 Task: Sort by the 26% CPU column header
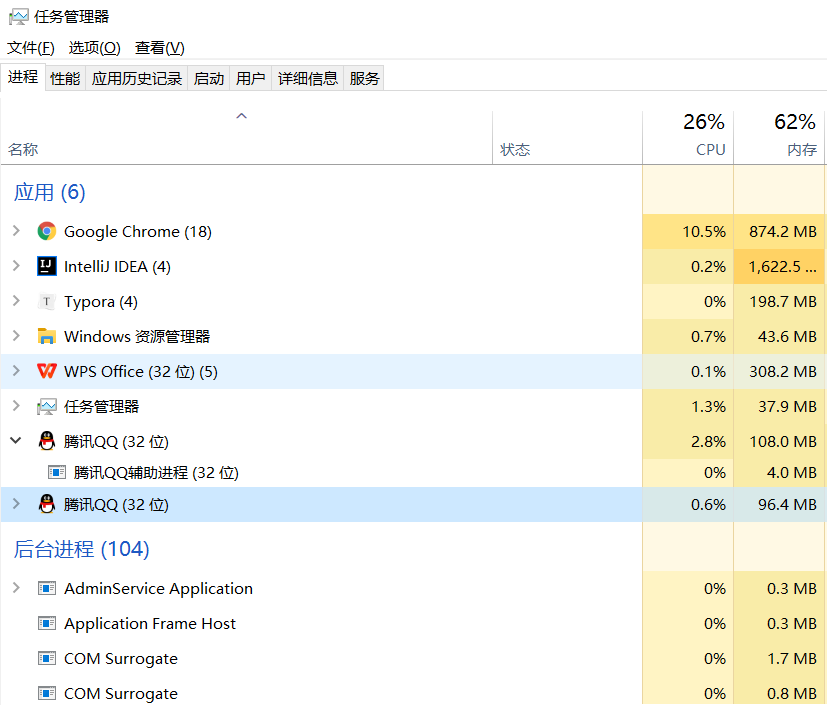pyautogui.click(x=688, y=138)
